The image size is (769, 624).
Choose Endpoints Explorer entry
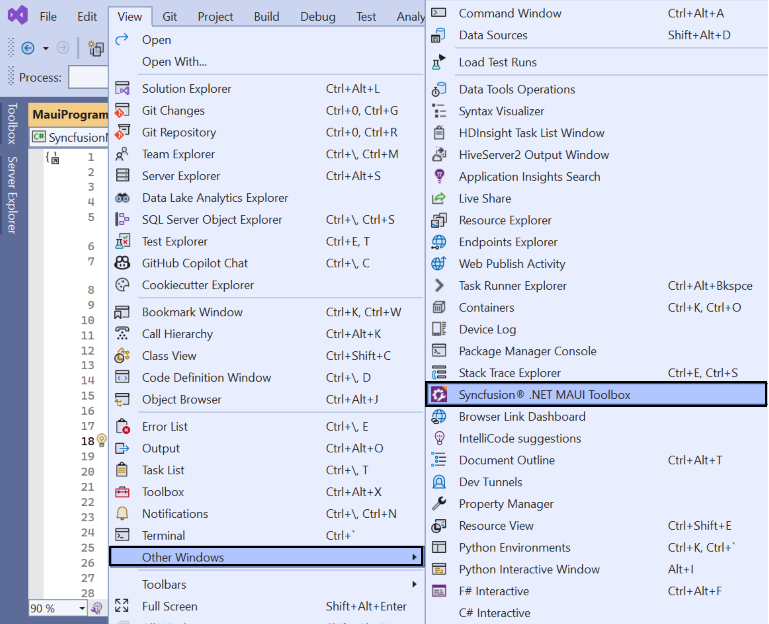pos(596,242)
